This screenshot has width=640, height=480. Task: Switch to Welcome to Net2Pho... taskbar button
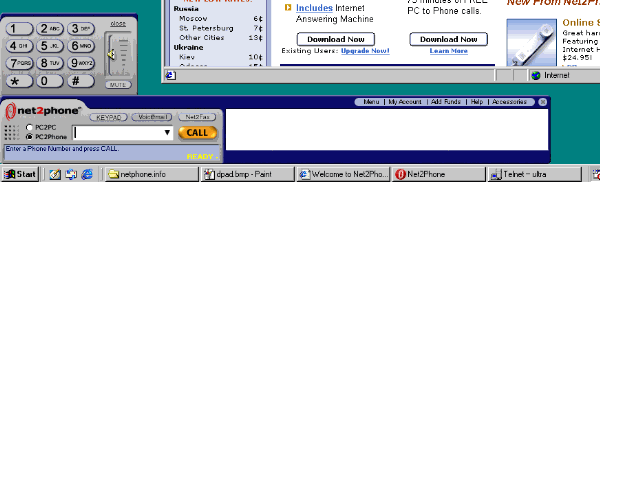point(343,174)
